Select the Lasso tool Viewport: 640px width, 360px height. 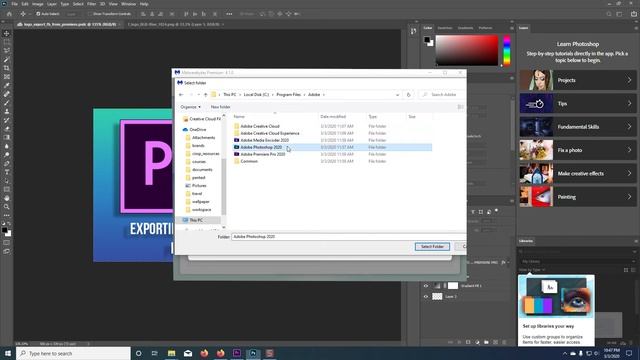7,51
